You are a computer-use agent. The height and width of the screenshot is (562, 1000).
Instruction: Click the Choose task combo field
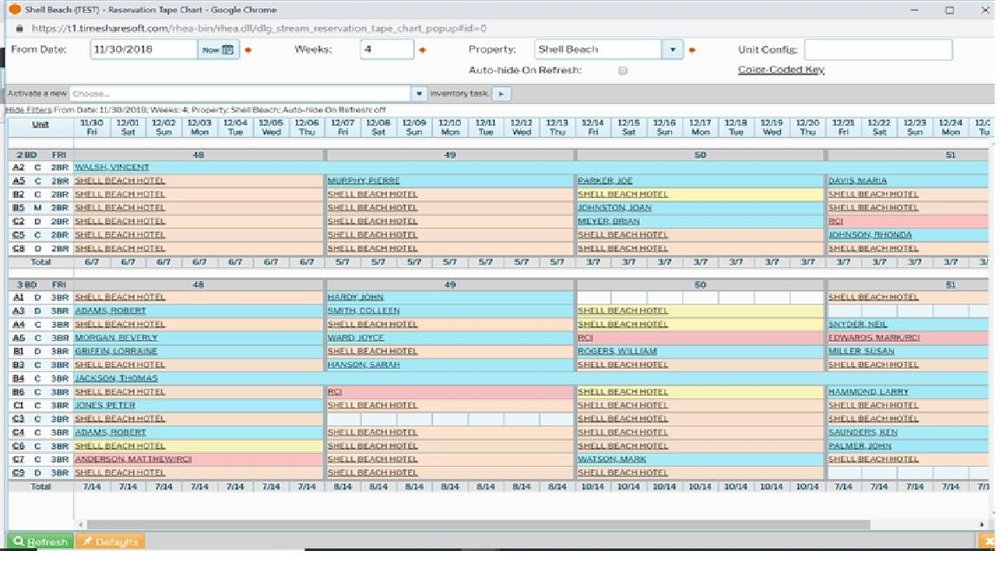click(x=240, y=94)
